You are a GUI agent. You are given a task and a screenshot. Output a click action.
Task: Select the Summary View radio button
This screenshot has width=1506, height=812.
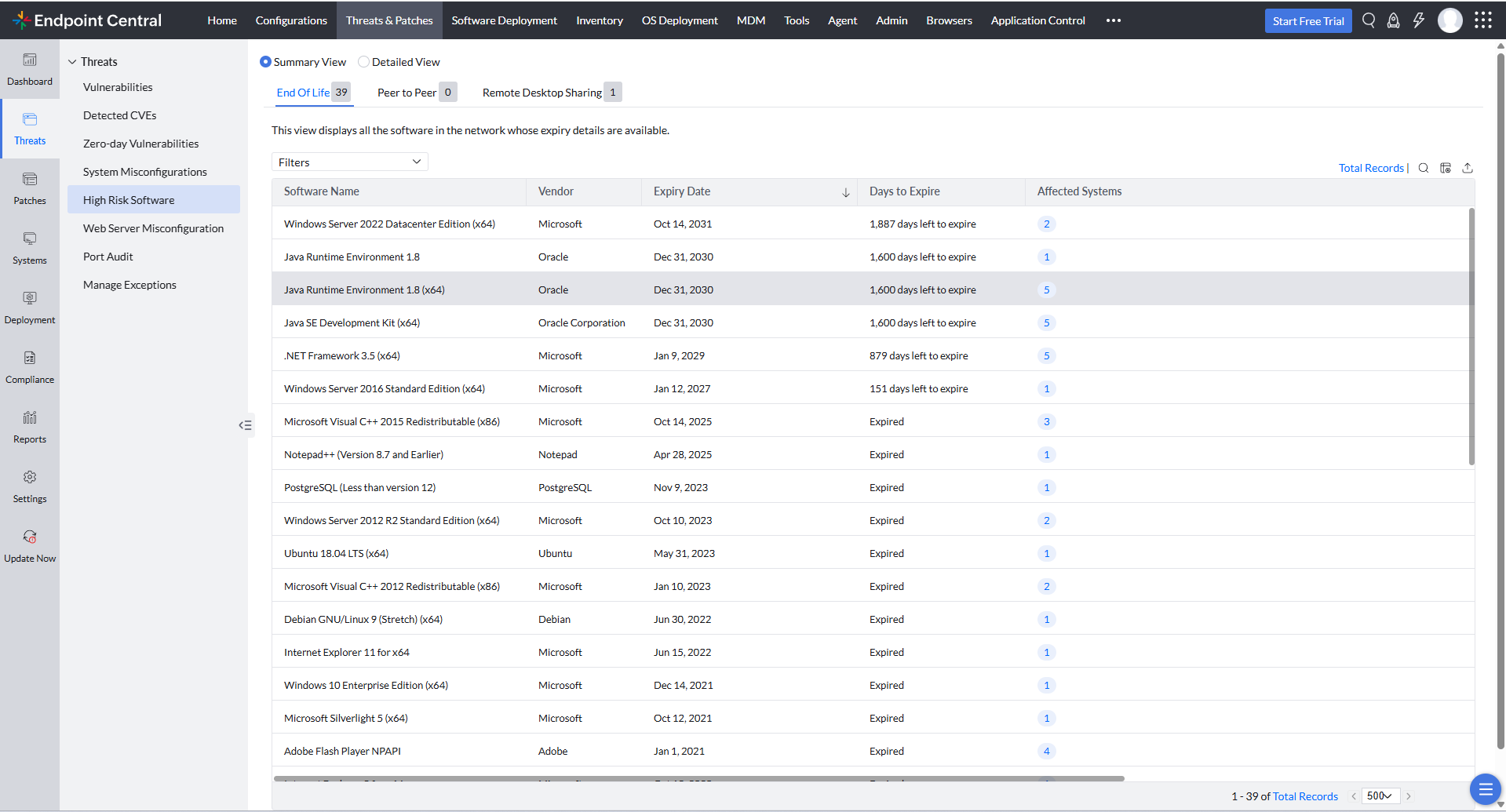click(x=265, y=62)
